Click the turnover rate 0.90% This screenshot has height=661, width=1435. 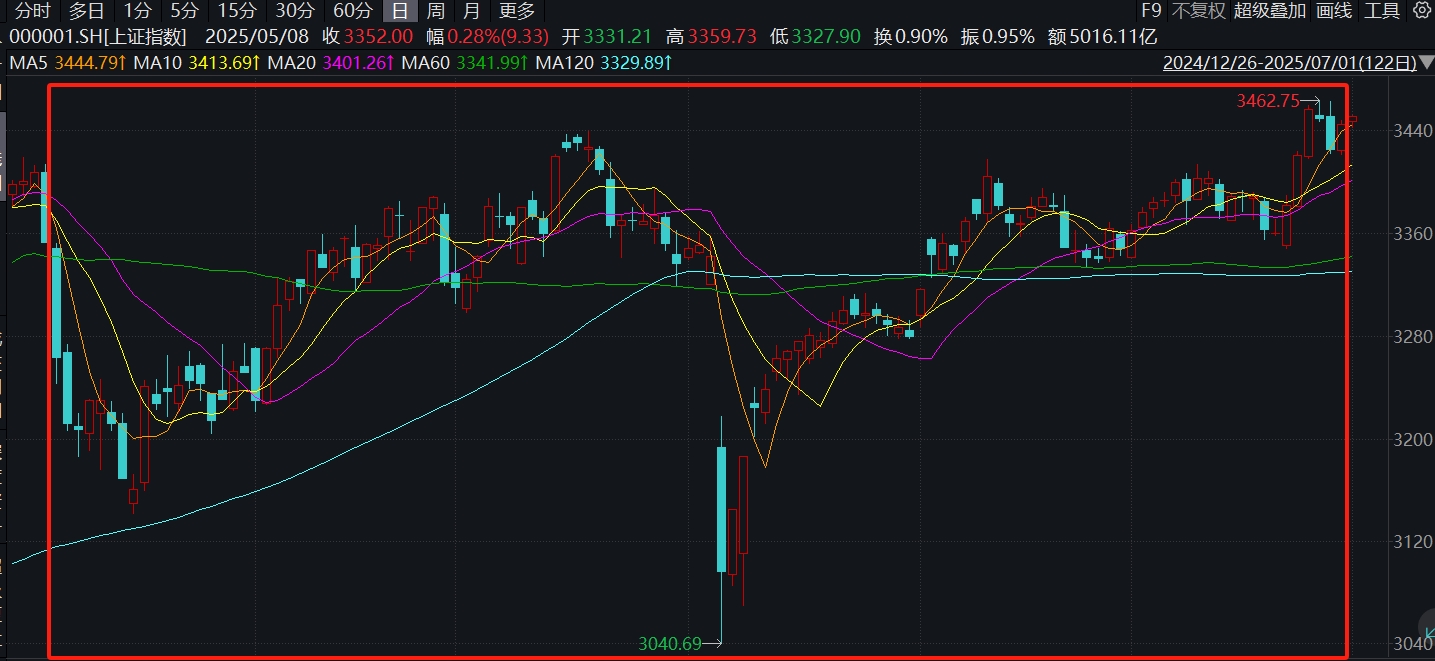pos(921,37)
